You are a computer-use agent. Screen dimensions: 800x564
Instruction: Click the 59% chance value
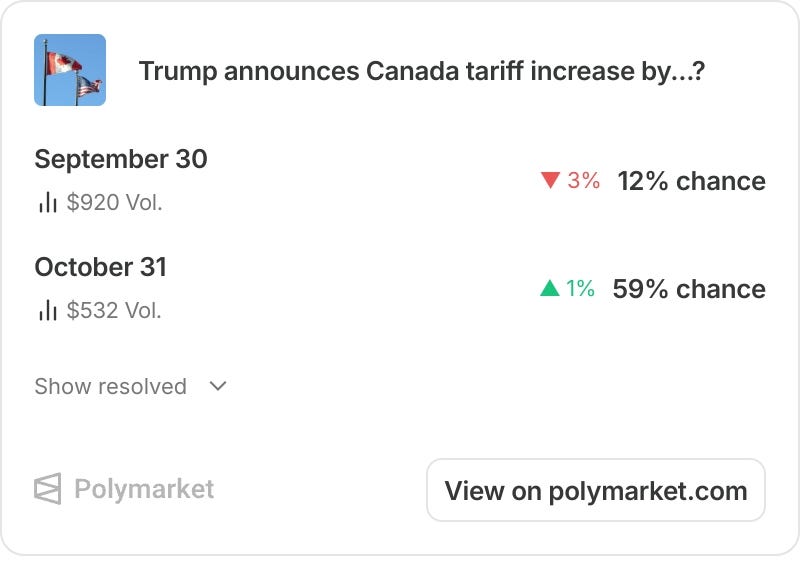tap(689, 289)
